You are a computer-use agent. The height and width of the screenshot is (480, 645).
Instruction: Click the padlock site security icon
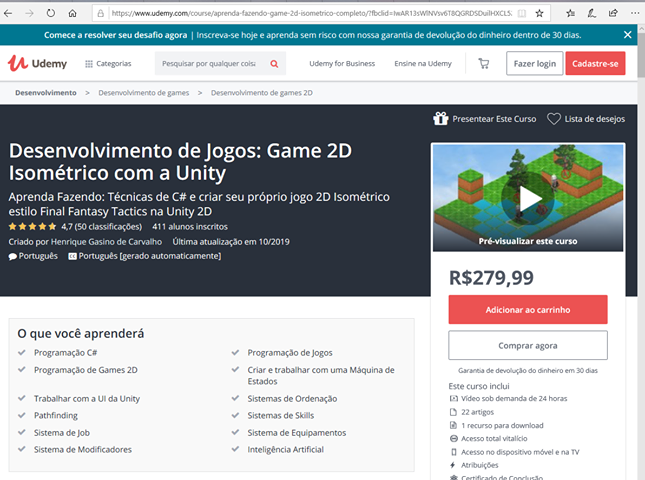(100, 14)
